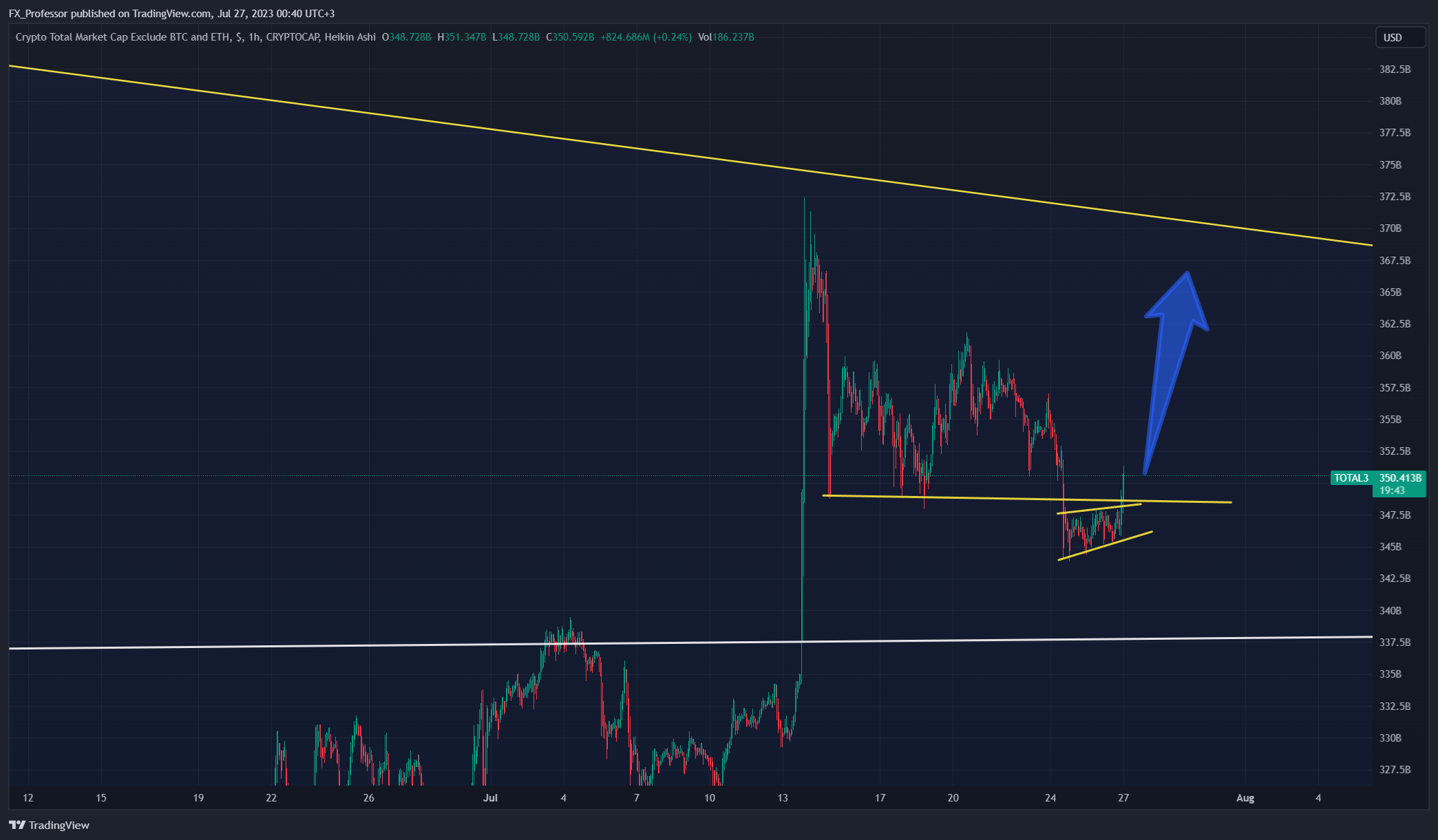Click date 10 on the time axis

(x=710, y=798)
